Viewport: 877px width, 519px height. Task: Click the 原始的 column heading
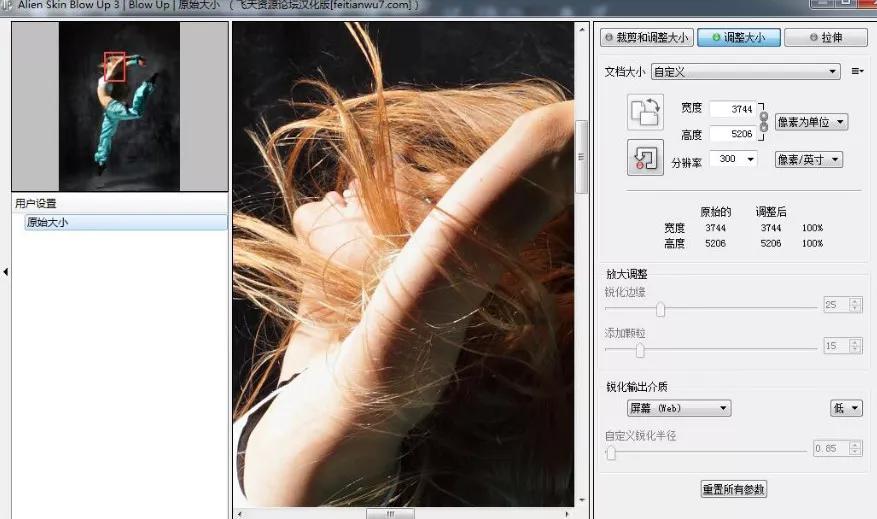715,212
